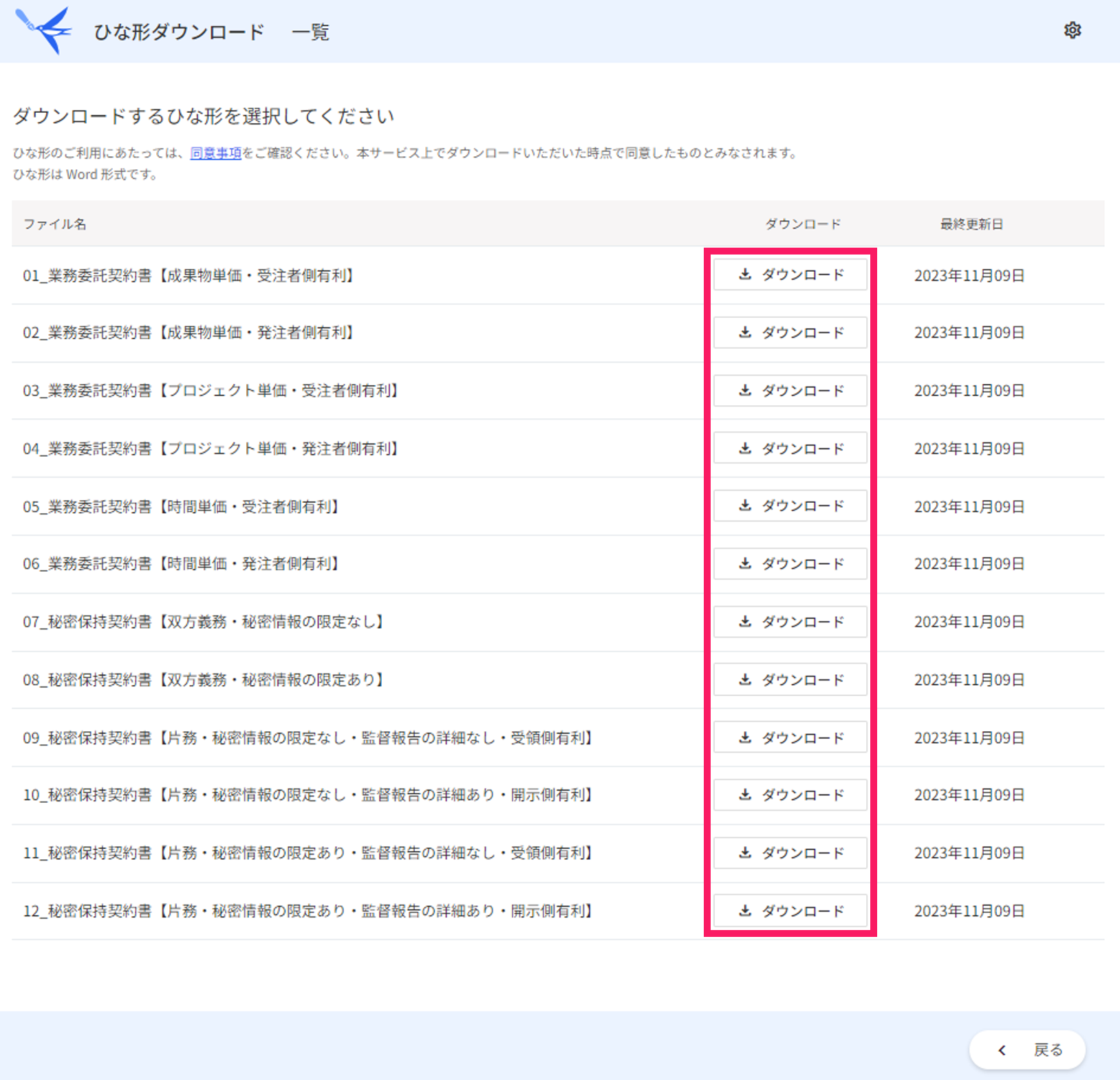This screenshot has width=1120, height=1080.
Task: Download the 10_秘密保持契約書 template
Action: pos(790,795)
